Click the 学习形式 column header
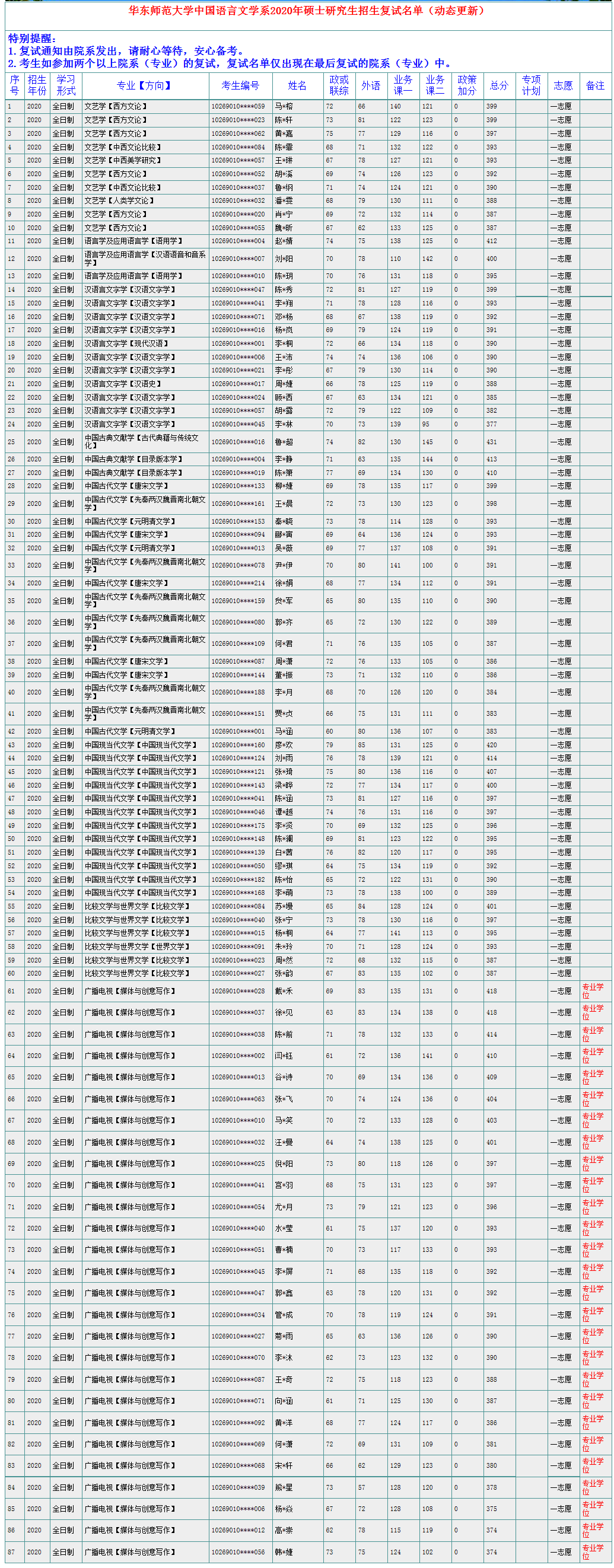Screen dimensions: 614x1568 [x=66, y=85]
